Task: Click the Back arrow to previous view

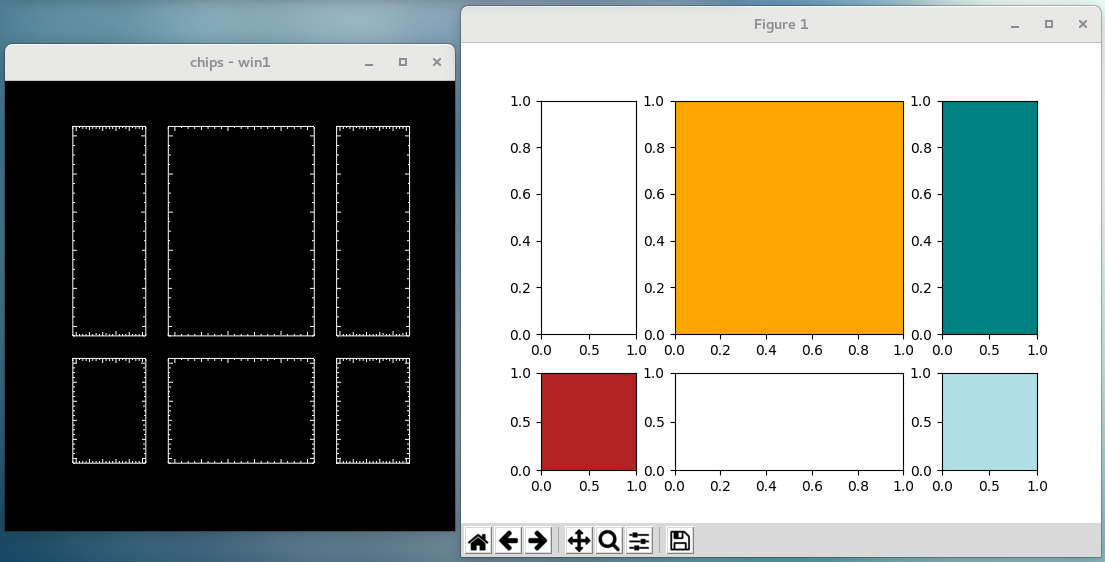Action: 508,541
